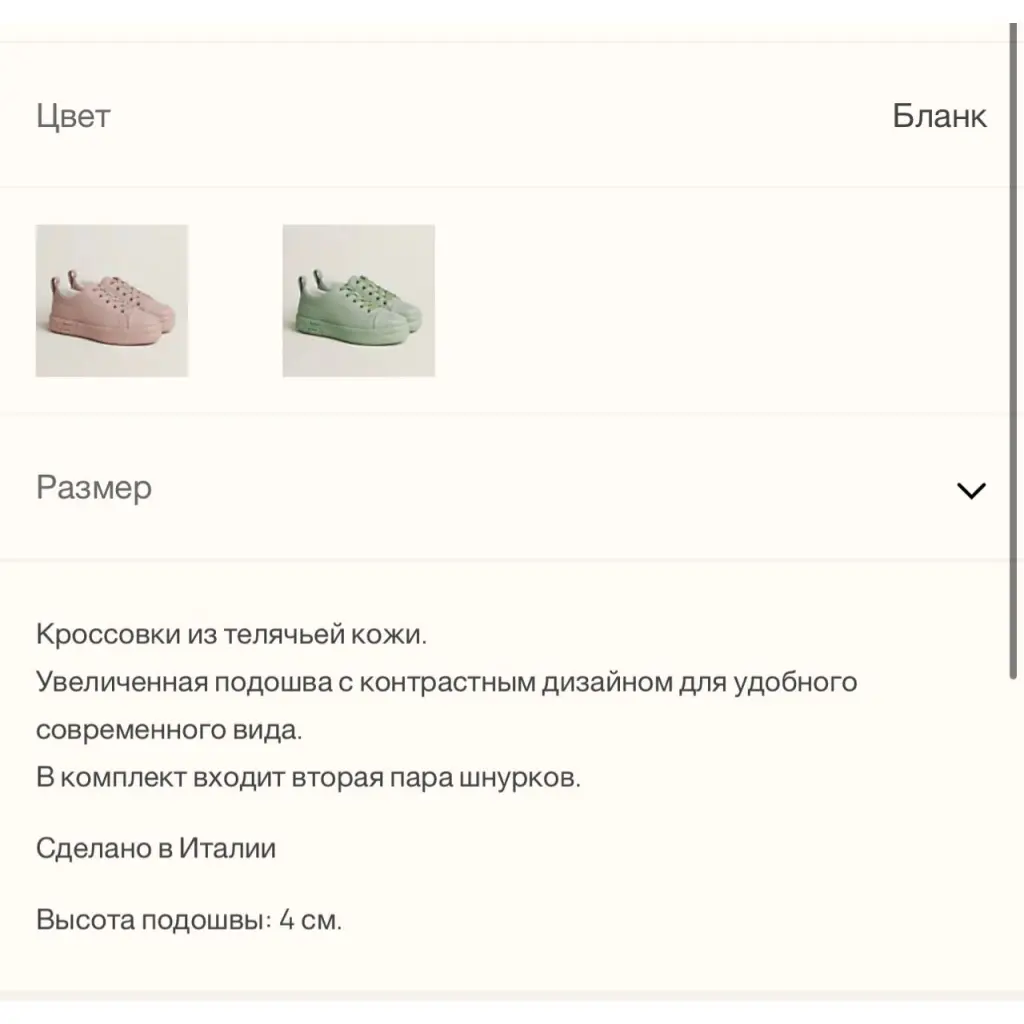
Task: Click the word 'дизайном' in description
Action: pos(607,682)
